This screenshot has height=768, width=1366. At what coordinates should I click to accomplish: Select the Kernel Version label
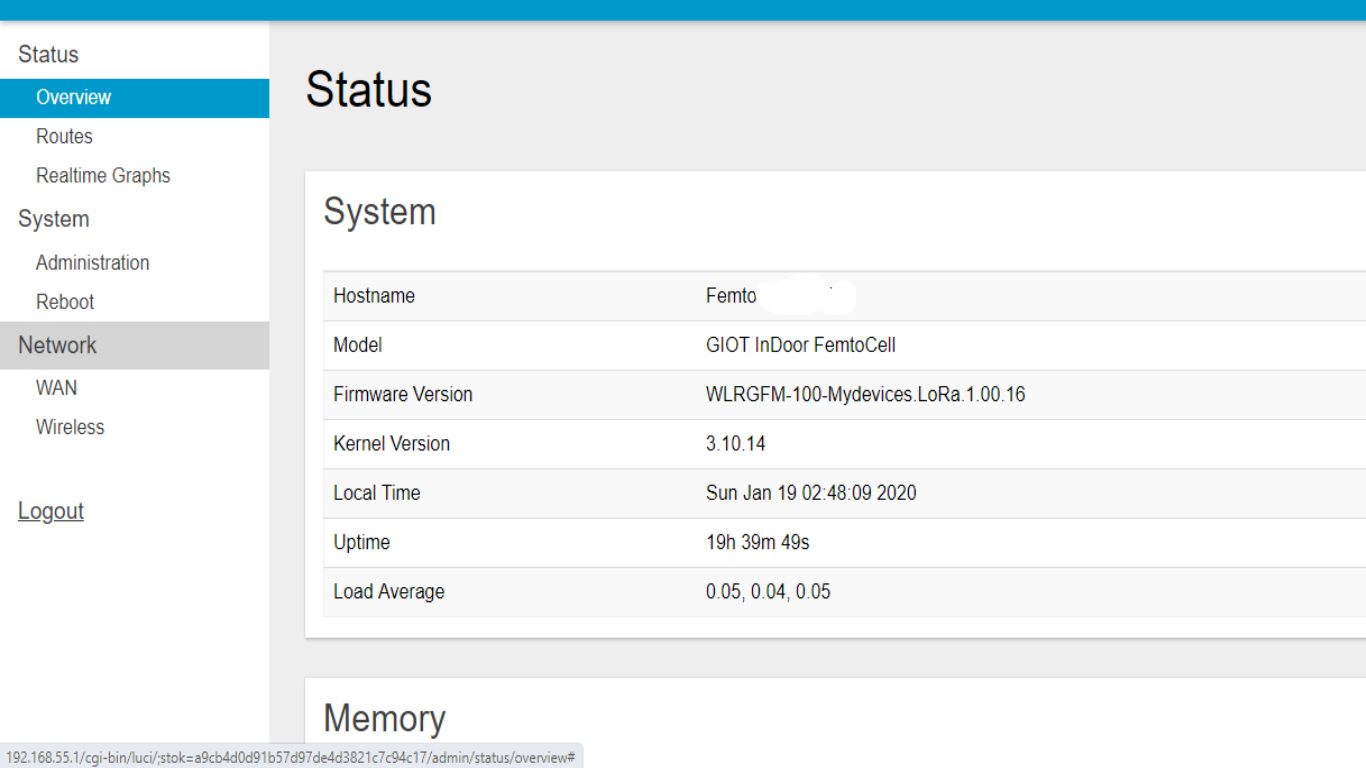click(391, 444)
